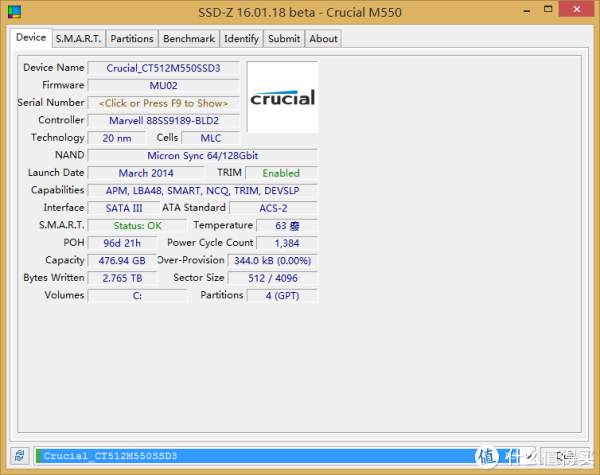
Task: Click the Capabilities value APM, LBA48, SMART list
Action: pos(203,191)
